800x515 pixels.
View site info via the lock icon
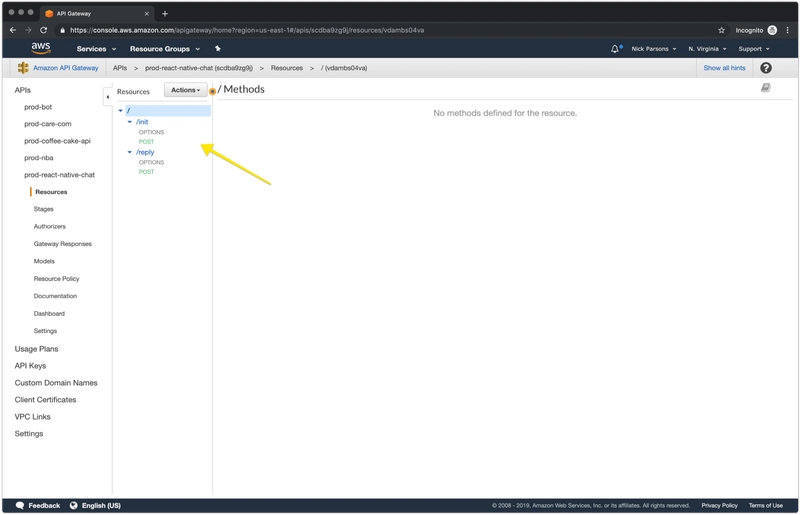point(62,30)
